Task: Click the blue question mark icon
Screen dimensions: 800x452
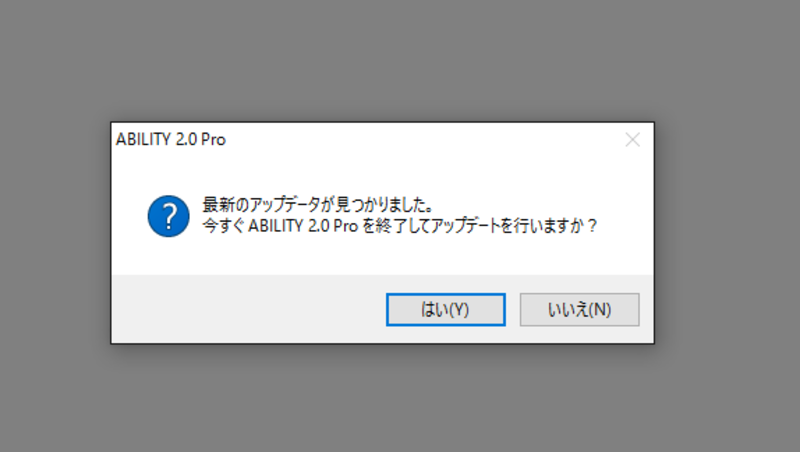Action: click(x=168, y=216)
